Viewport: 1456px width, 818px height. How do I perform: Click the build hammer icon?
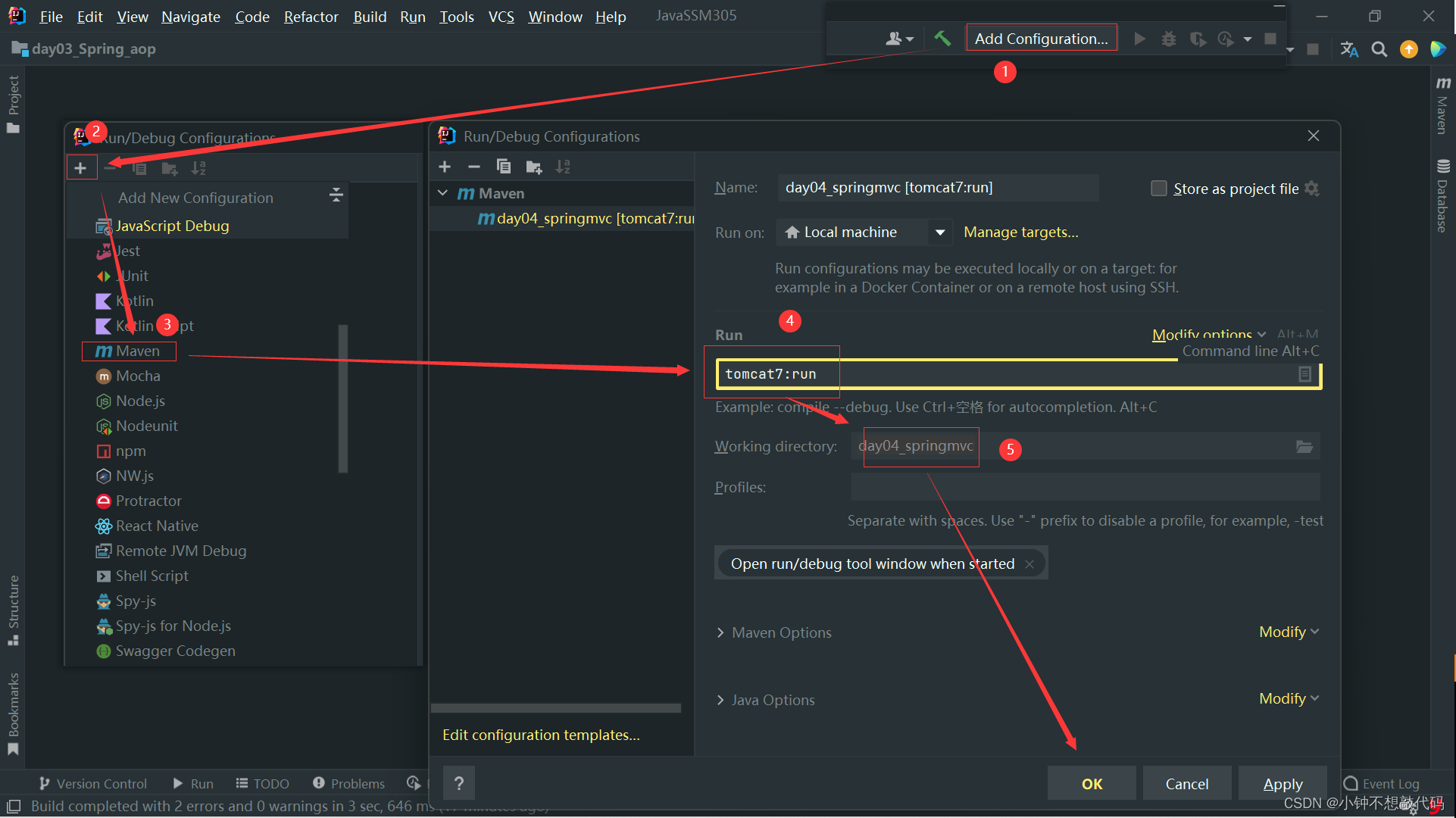942,39
